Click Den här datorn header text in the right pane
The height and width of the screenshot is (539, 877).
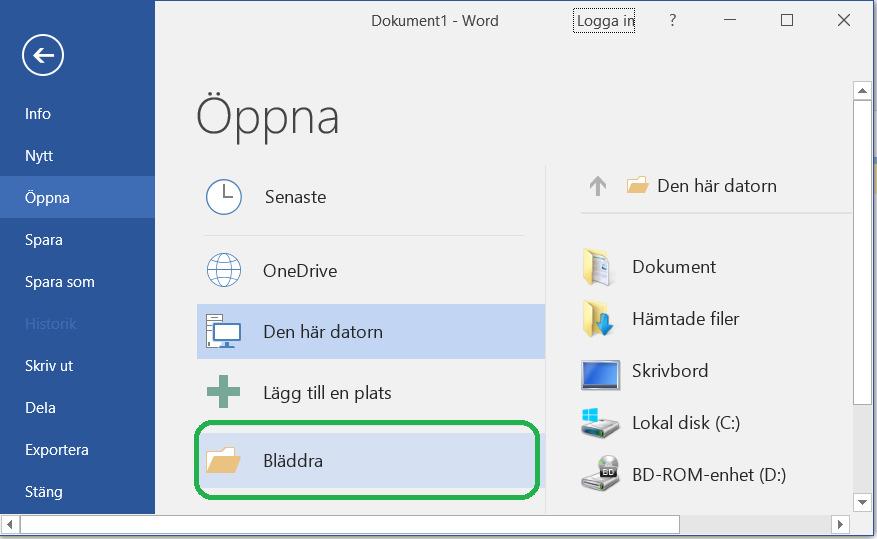point(717,186)
